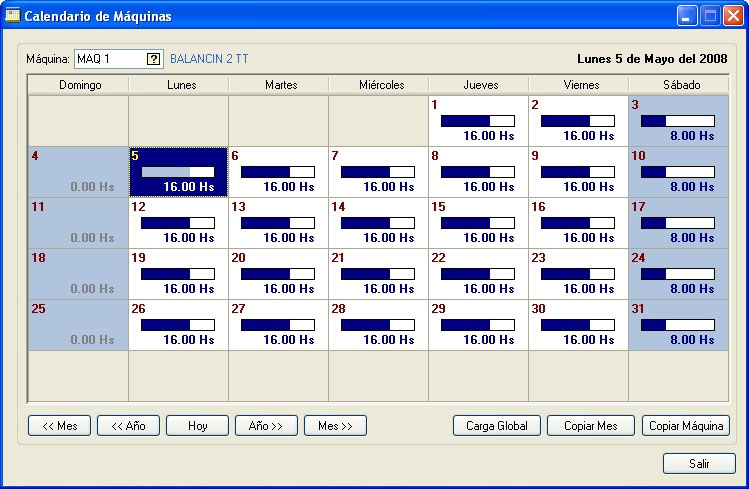This screenshot has width=749, height=489.
Task: Click the Máquina input field
Action: coord(110,59)
